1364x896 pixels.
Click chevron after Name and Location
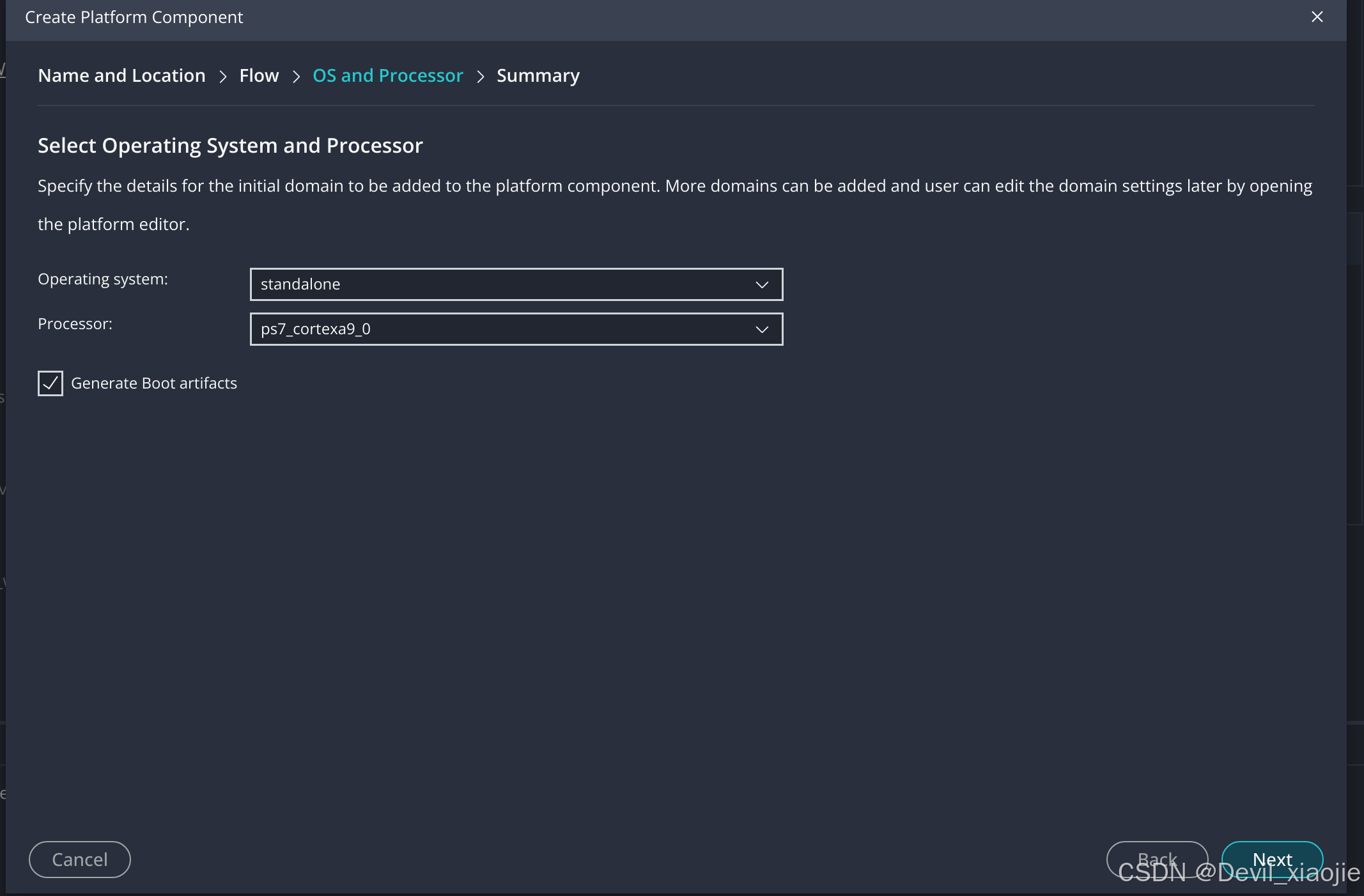(x=223, y=77)
